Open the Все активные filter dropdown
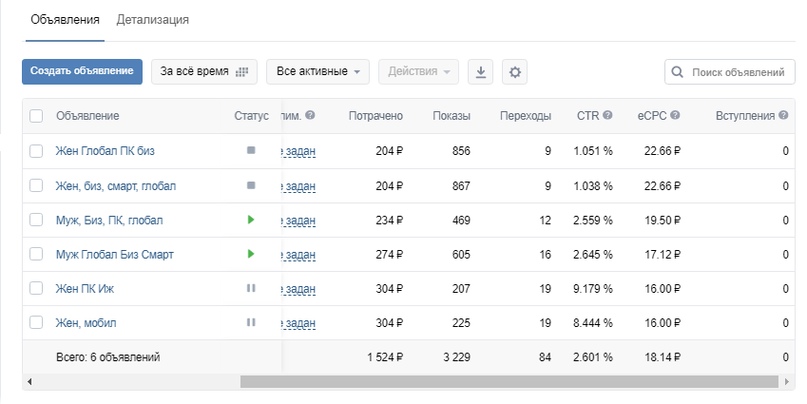This screenshot has height=404, width=807. [318, 72]
